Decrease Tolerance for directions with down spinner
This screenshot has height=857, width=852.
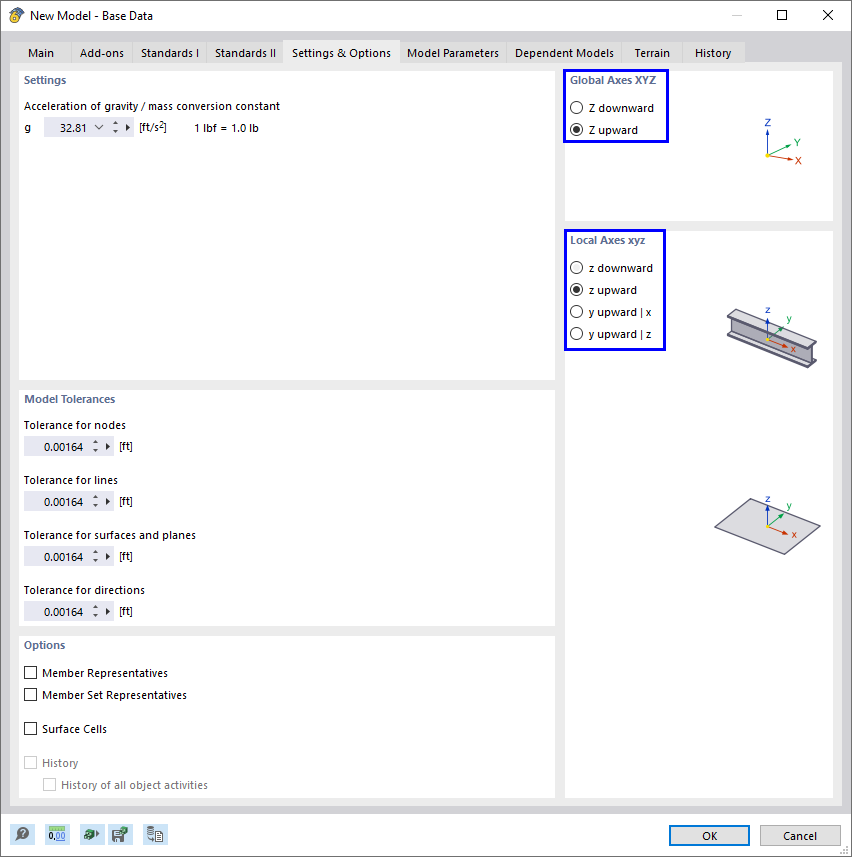coord(96,615)
